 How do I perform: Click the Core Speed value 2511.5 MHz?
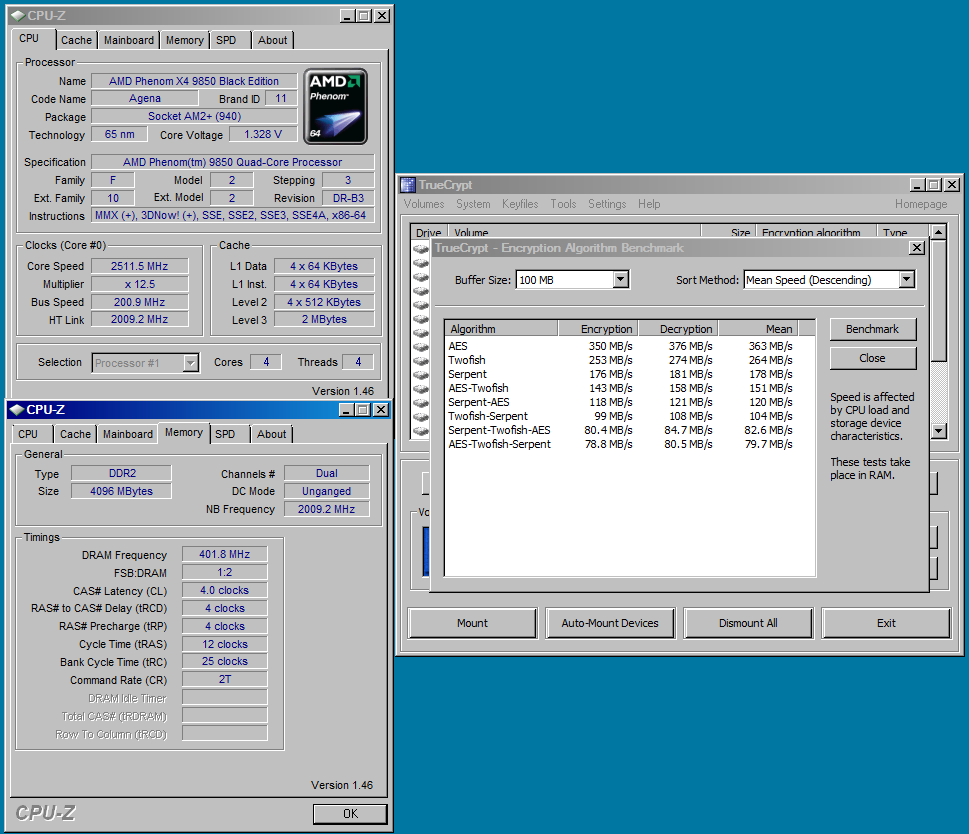[140, 266]
